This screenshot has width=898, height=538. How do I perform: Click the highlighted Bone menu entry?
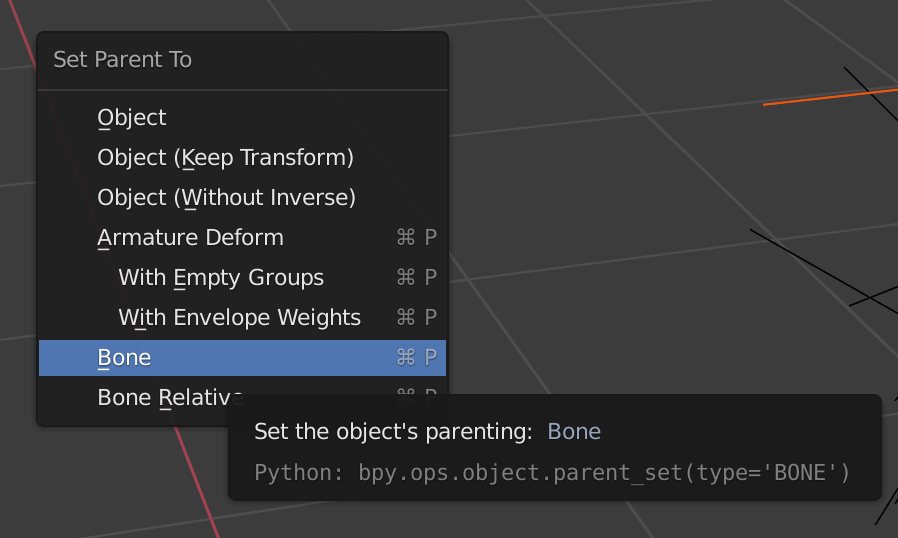124,358
